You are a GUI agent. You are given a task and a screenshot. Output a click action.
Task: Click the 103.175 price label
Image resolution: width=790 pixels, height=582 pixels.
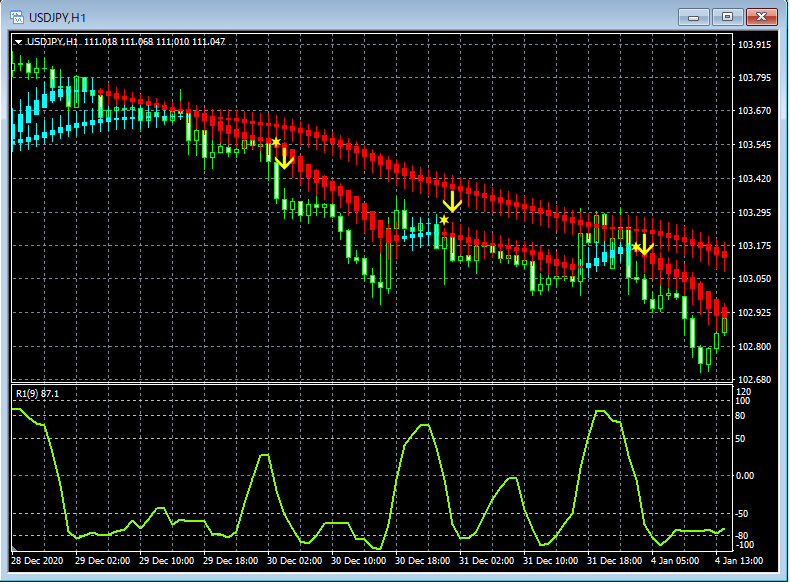pos(754,246)
